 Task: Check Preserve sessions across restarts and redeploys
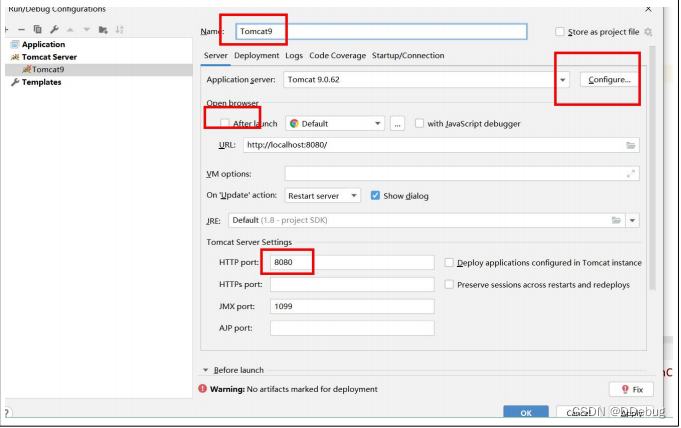click(449, 284)
